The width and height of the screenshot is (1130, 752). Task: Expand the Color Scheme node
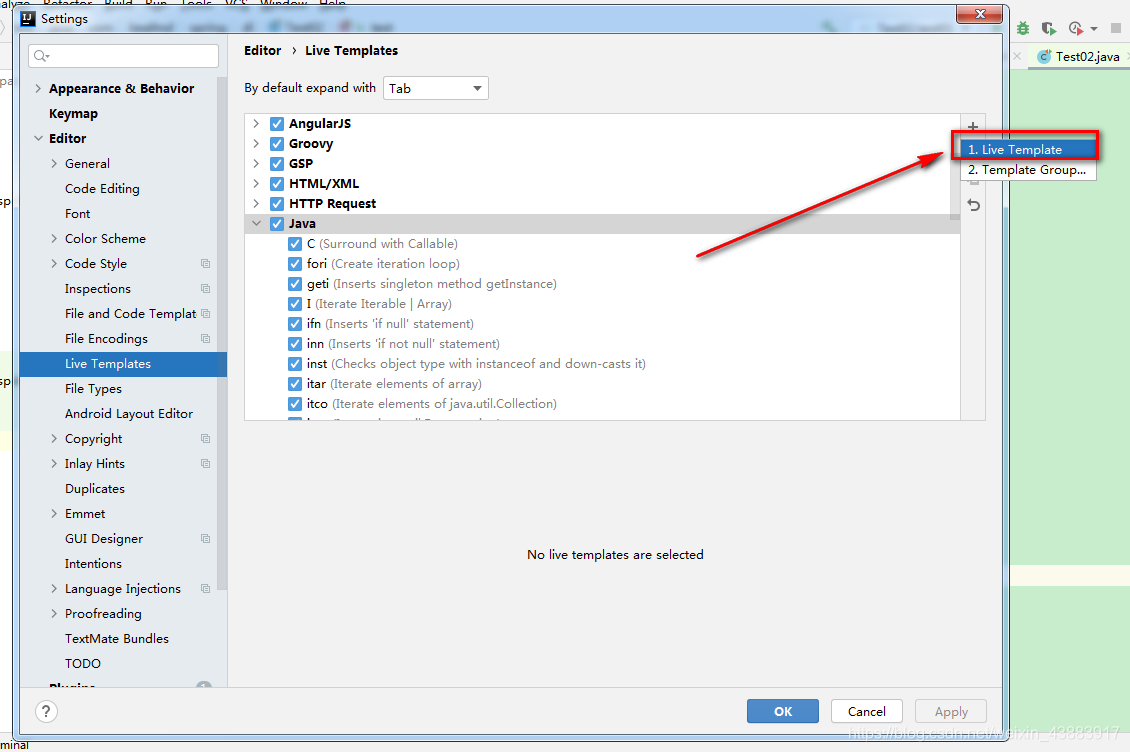click(54, 239)
